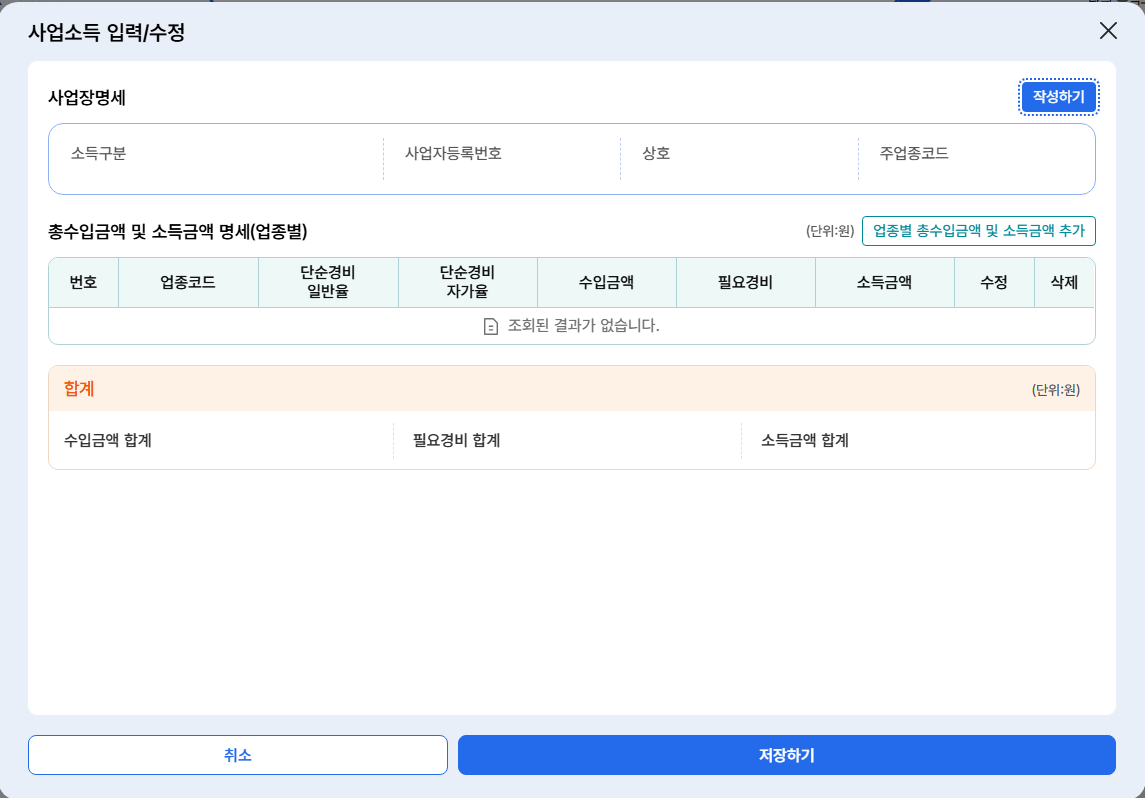Click the 사업장명세 section heading
This screenshot has width=1145, height=798.
[87, 98]
